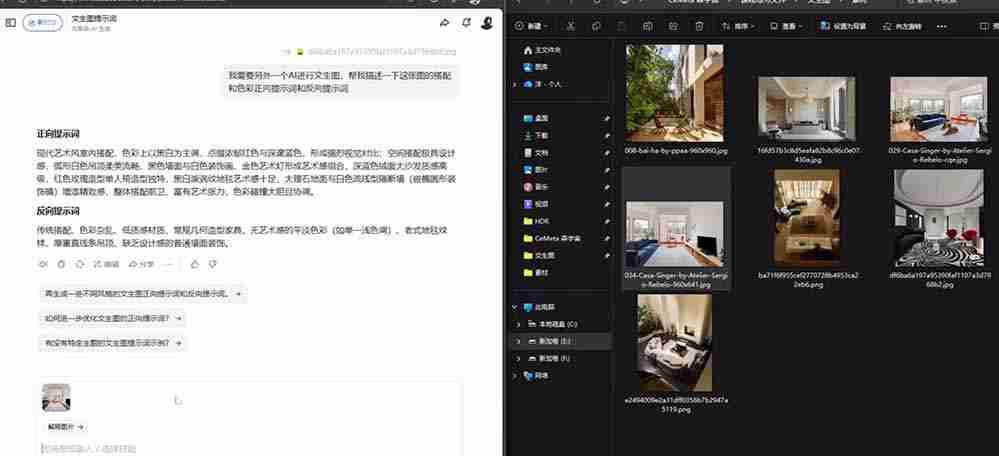
Task: Click the attached image thumbnail in input box
Action: coord(56,397)
